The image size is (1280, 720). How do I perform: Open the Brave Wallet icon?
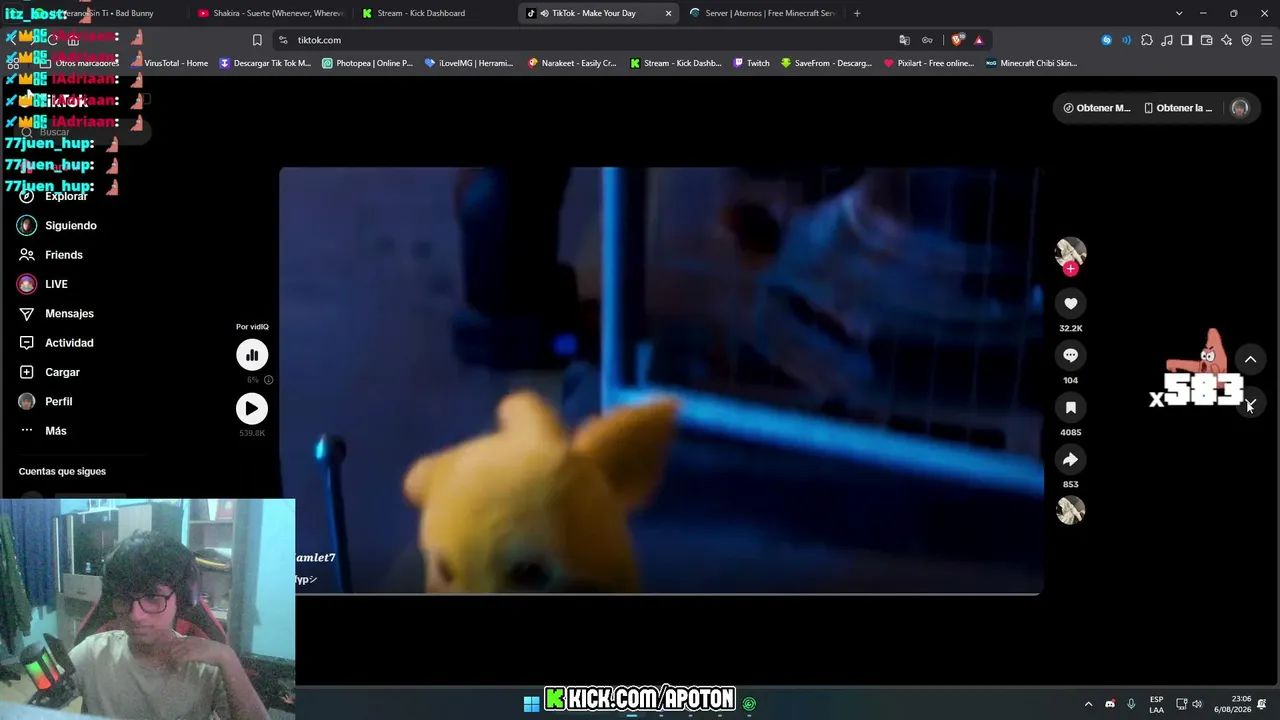pos(1207,40)
